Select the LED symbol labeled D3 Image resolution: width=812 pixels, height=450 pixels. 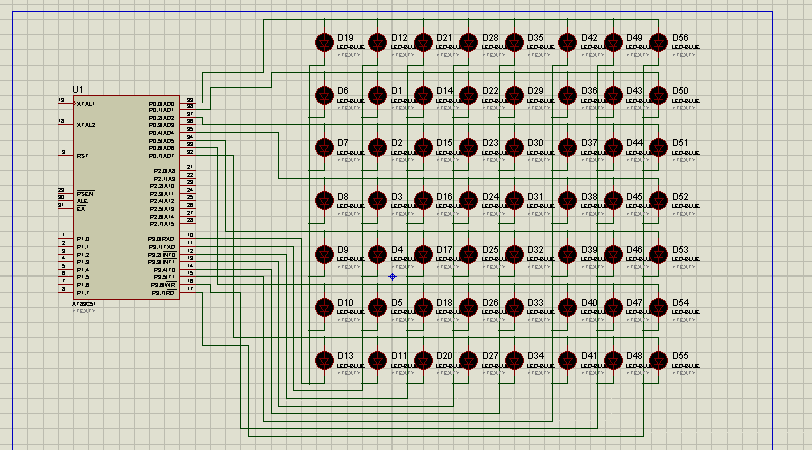pos(378,201)
